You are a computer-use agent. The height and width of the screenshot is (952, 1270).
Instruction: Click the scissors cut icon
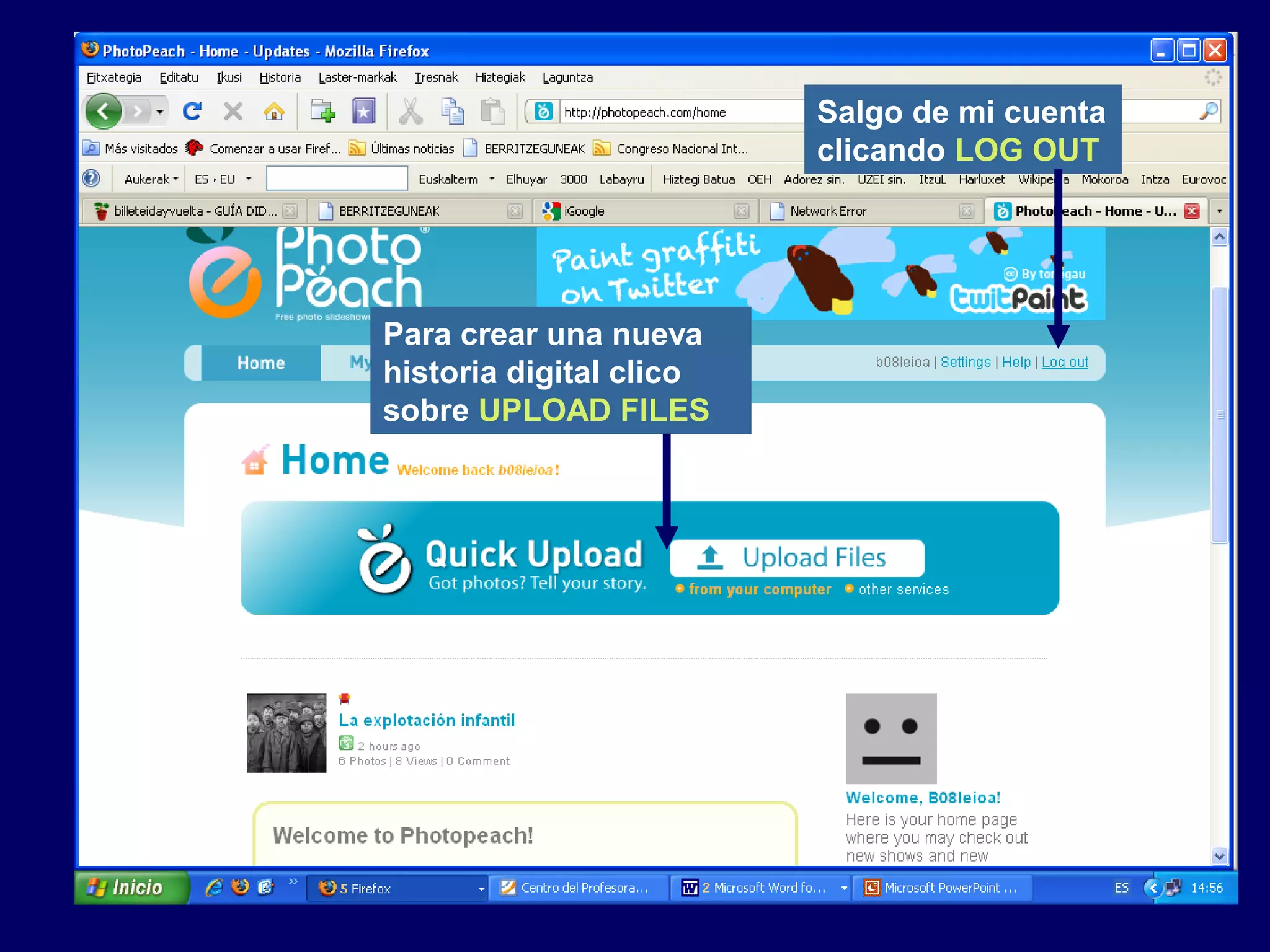coord(411,112)
